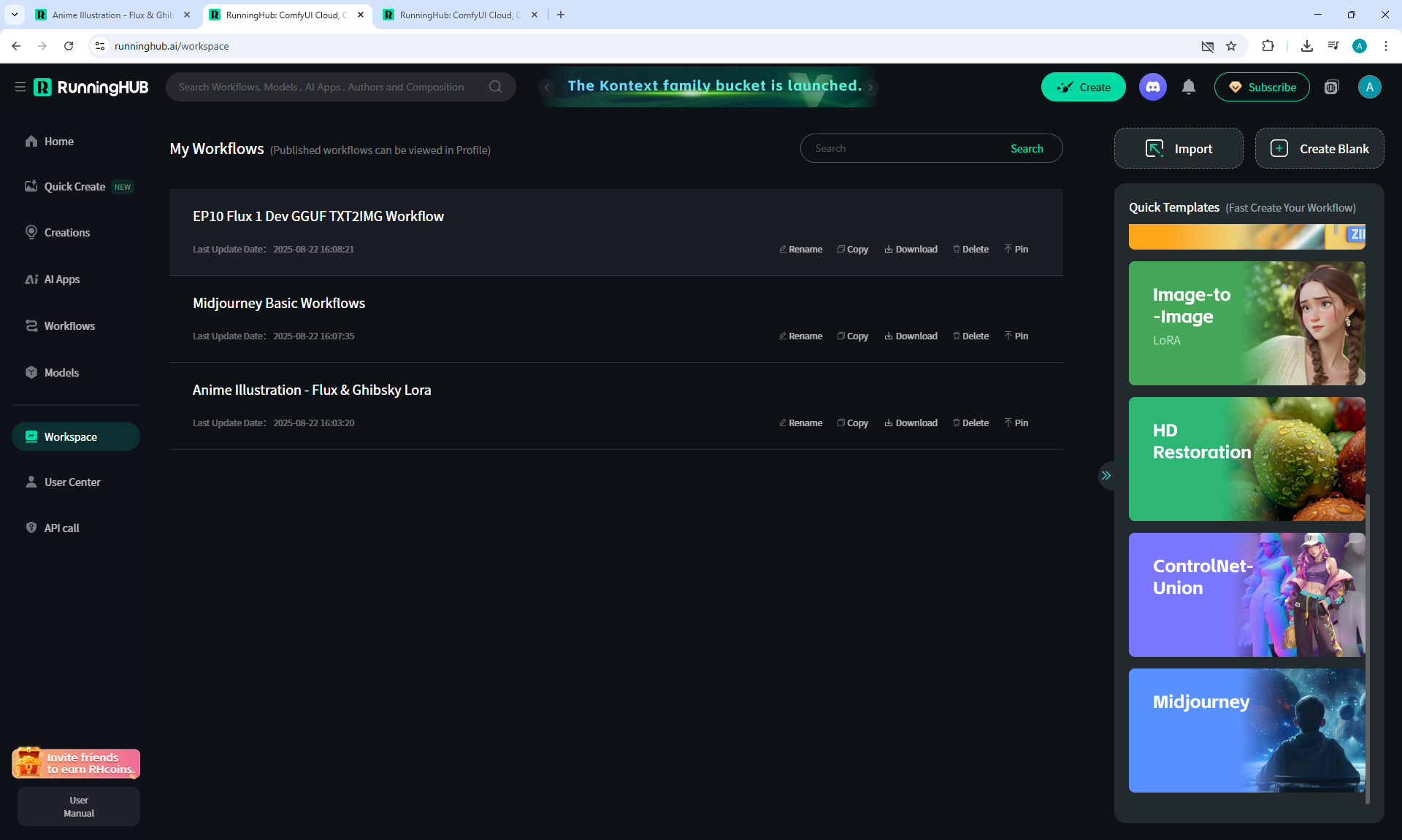
Task: Show next banner with right chevron
Action: [870, 87]
